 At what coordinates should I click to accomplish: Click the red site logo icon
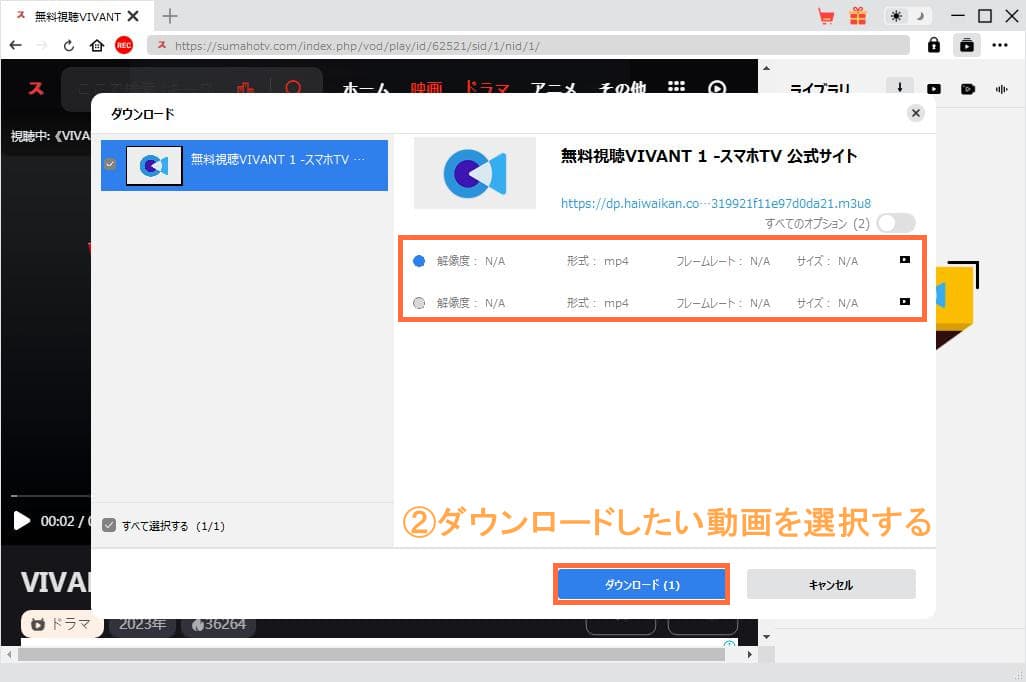pos(36,88)
